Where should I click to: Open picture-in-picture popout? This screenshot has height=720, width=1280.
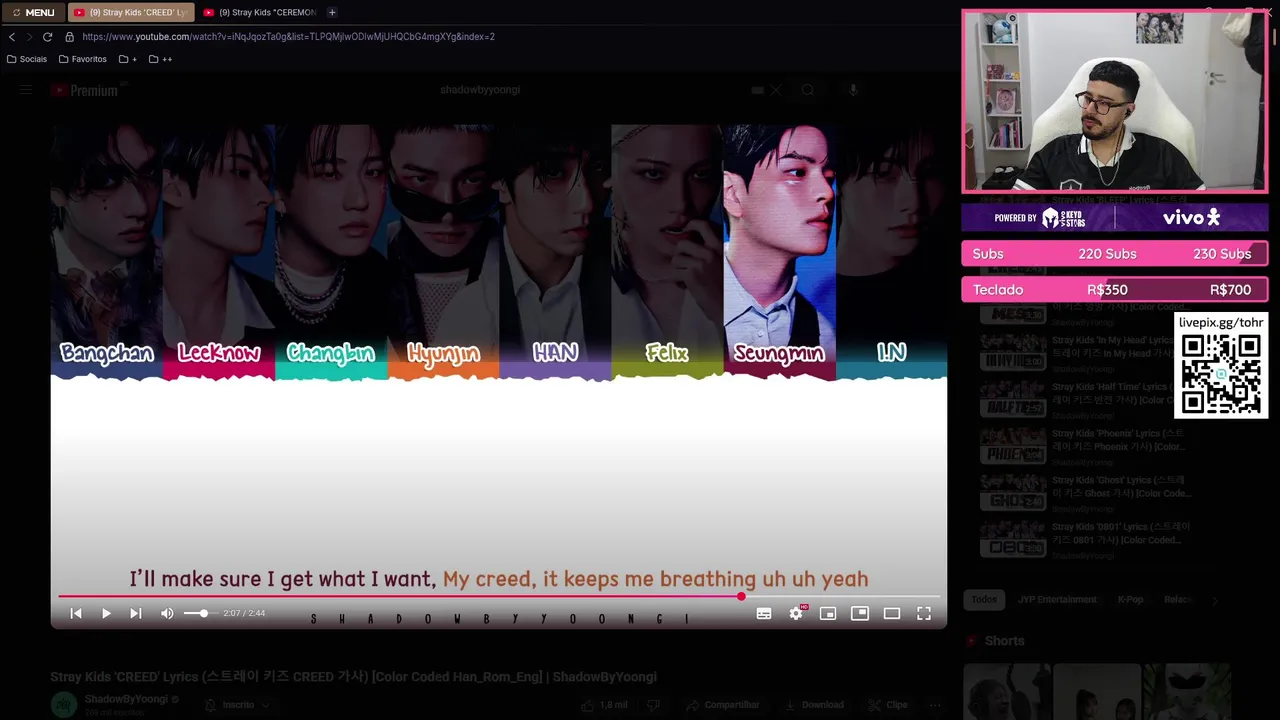(x=860, y=613)
